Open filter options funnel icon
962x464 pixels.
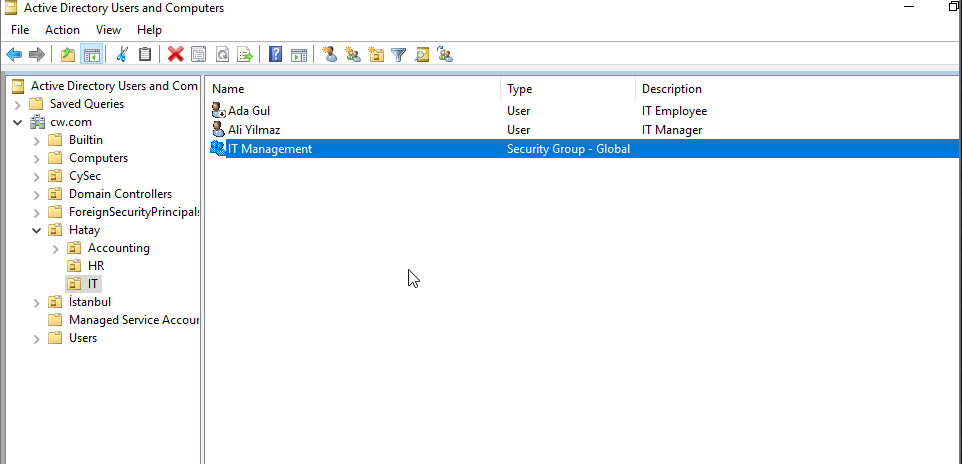pos(398,54)
